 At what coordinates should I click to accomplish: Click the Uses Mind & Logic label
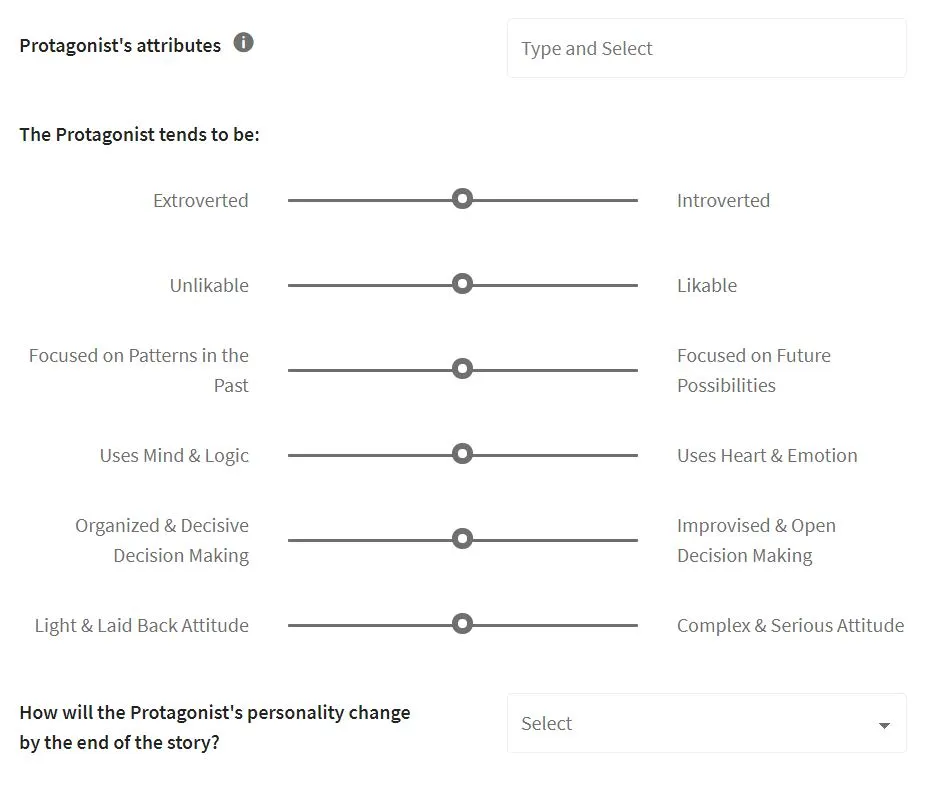click(174, 455)
